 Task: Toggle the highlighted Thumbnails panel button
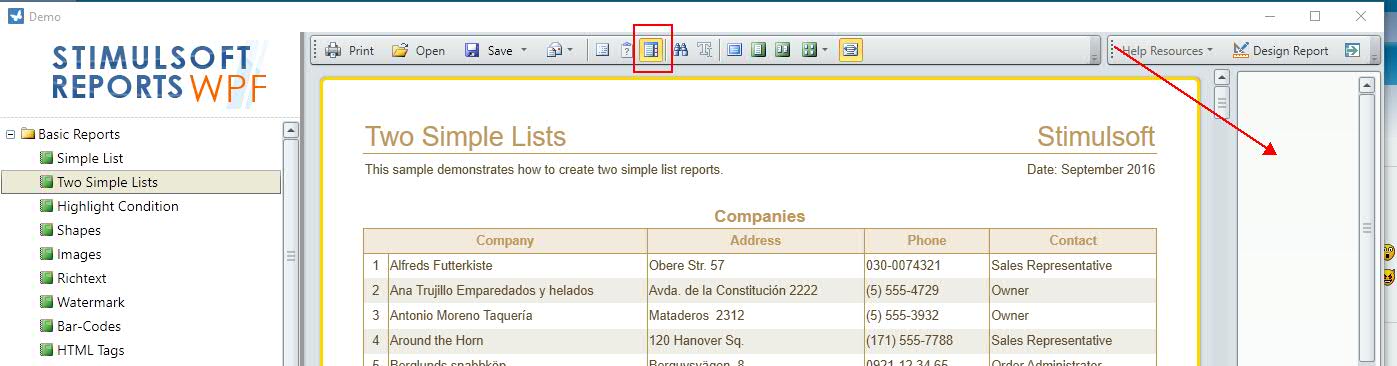coord(652,50)
